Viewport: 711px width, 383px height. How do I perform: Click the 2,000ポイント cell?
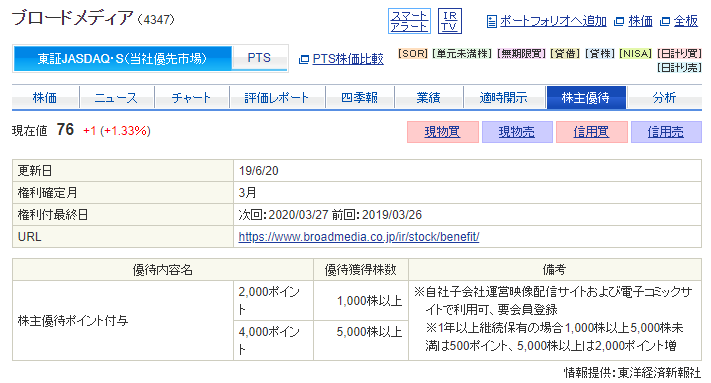coord(273,301)
